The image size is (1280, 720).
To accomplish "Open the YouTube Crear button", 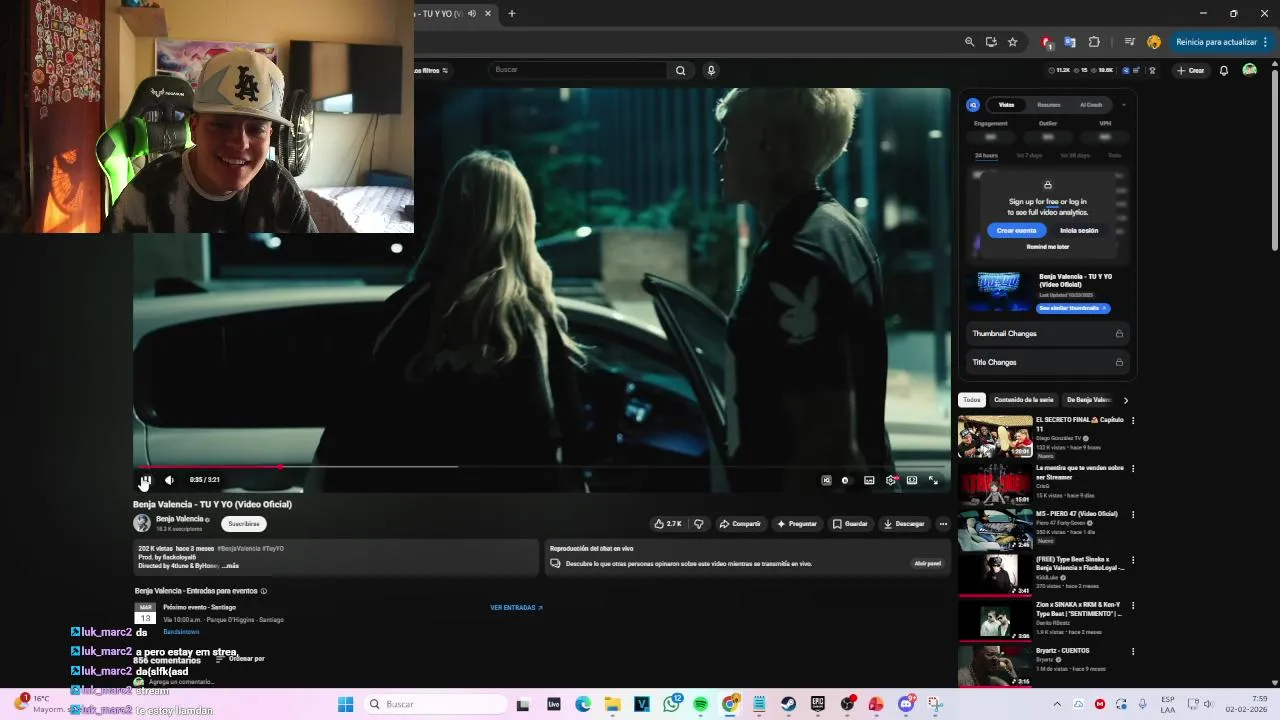I will click(x=1190, y=70).
